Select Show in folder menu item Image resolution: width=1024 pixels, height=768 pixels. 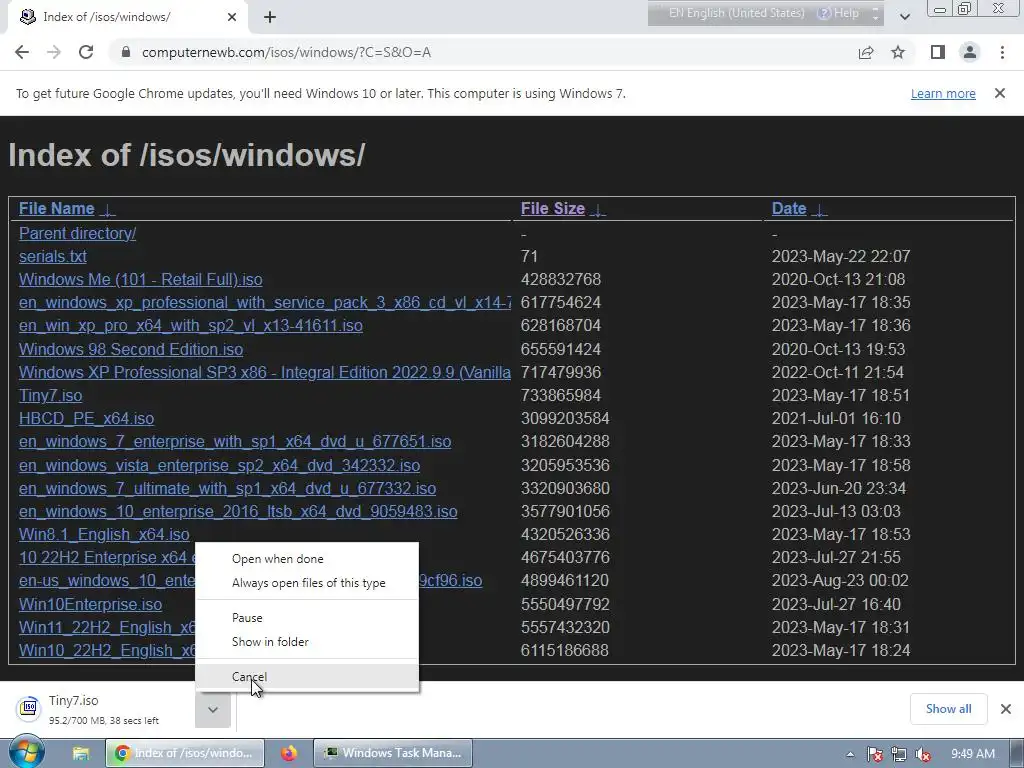[307, 642]
